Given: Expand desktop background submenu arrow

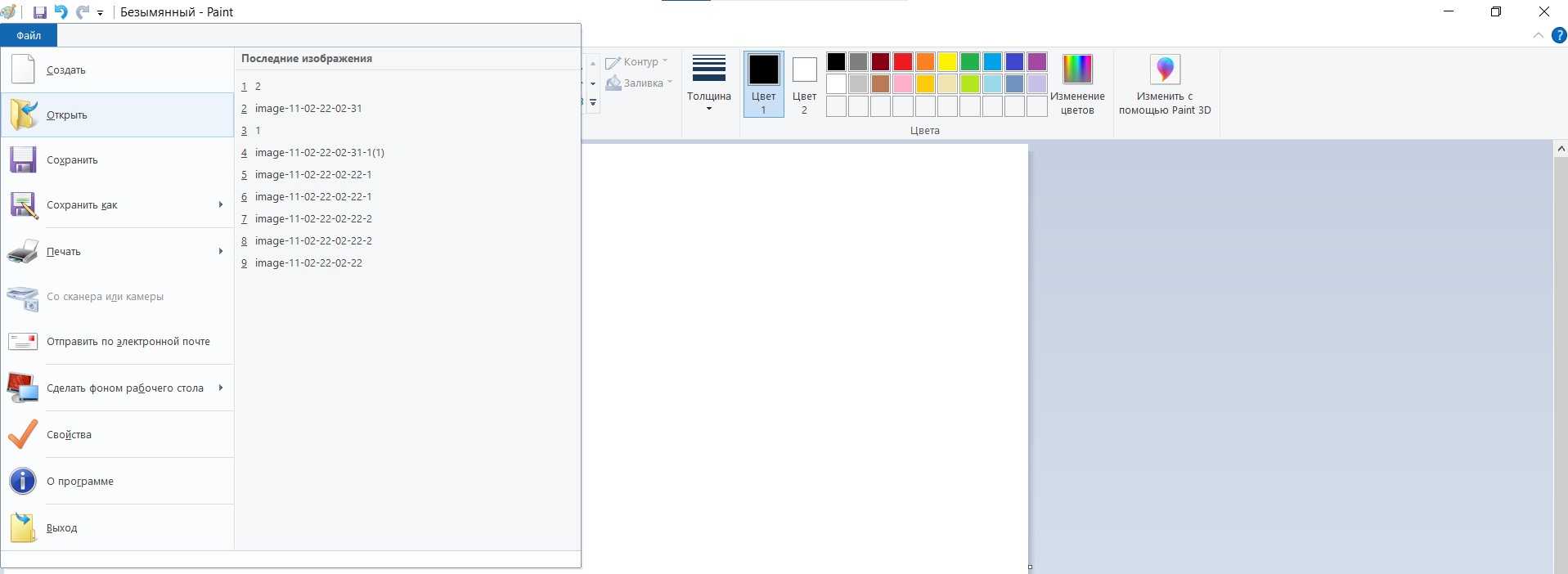Looking at the screenshot, I should tap(221, 388).
